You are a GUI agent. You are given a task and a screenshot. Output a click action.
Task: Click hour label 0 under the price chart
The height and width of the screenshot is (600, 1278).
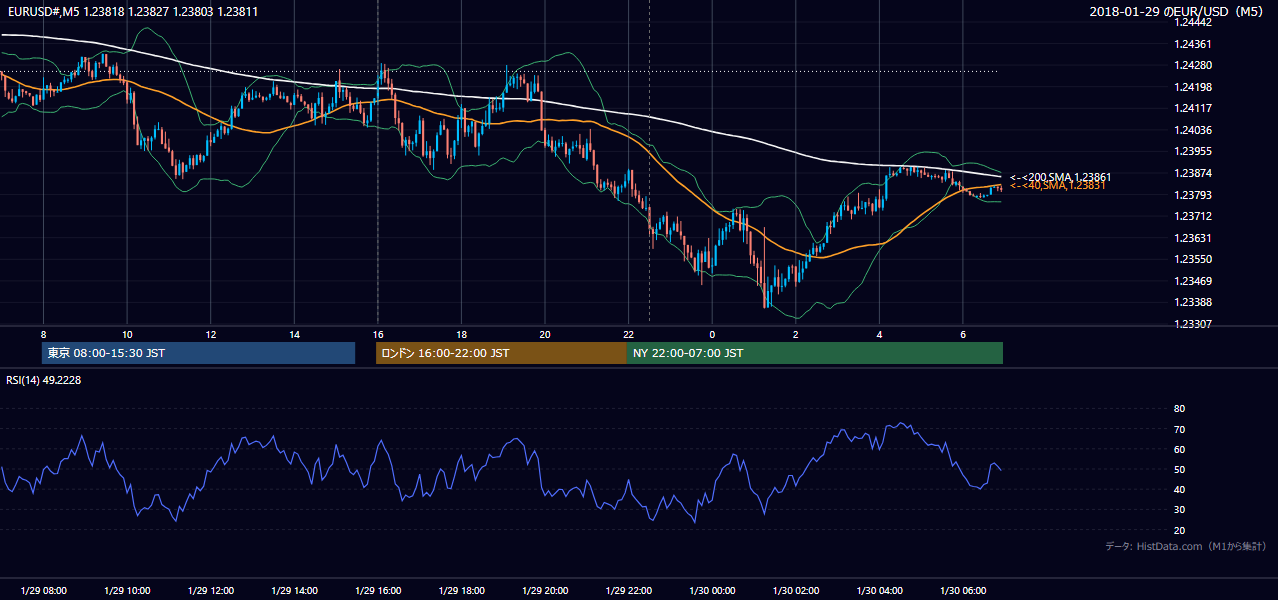pos(712,334)
